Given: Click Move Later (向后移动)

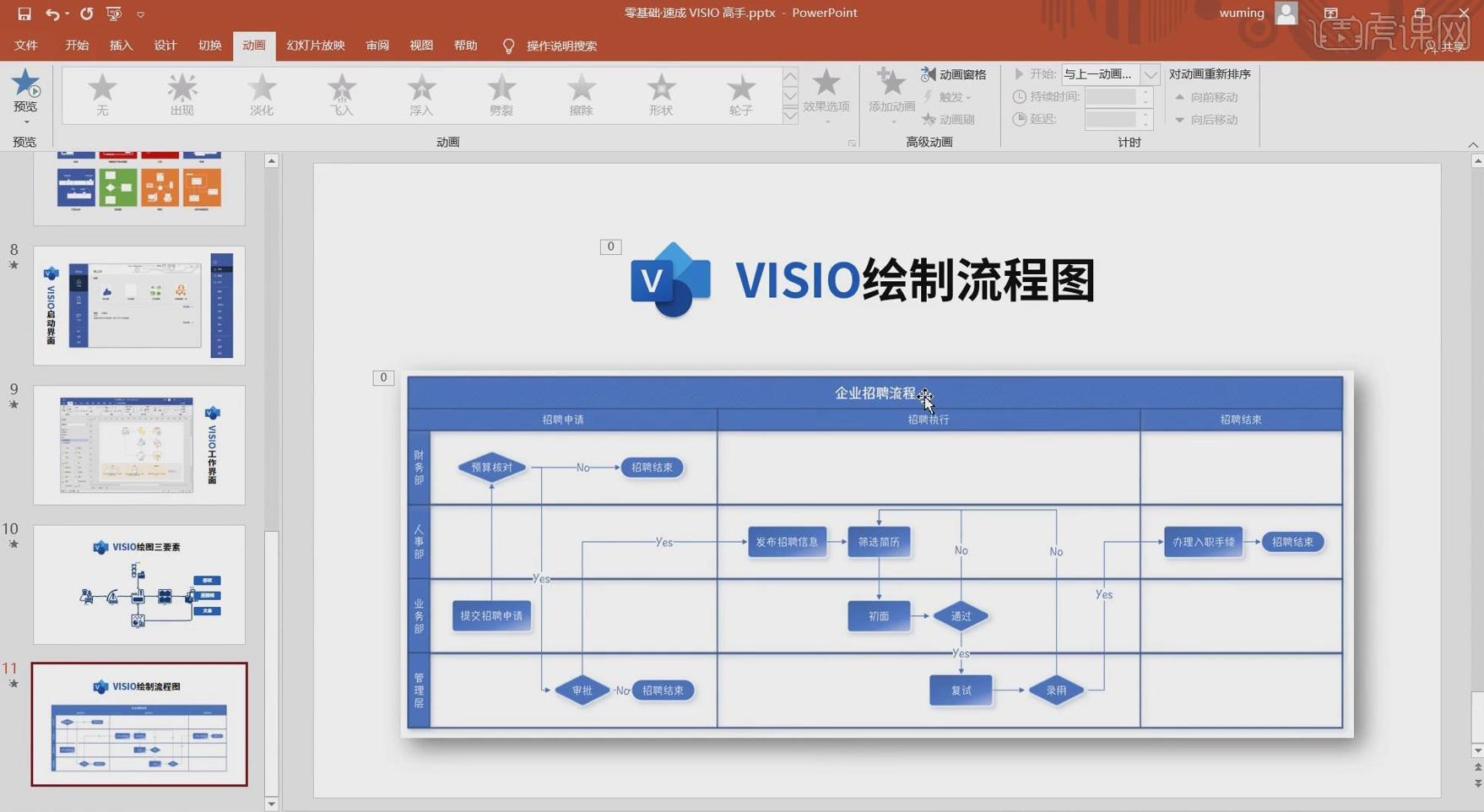Looking at the screenshot, I should point(1207,120).
